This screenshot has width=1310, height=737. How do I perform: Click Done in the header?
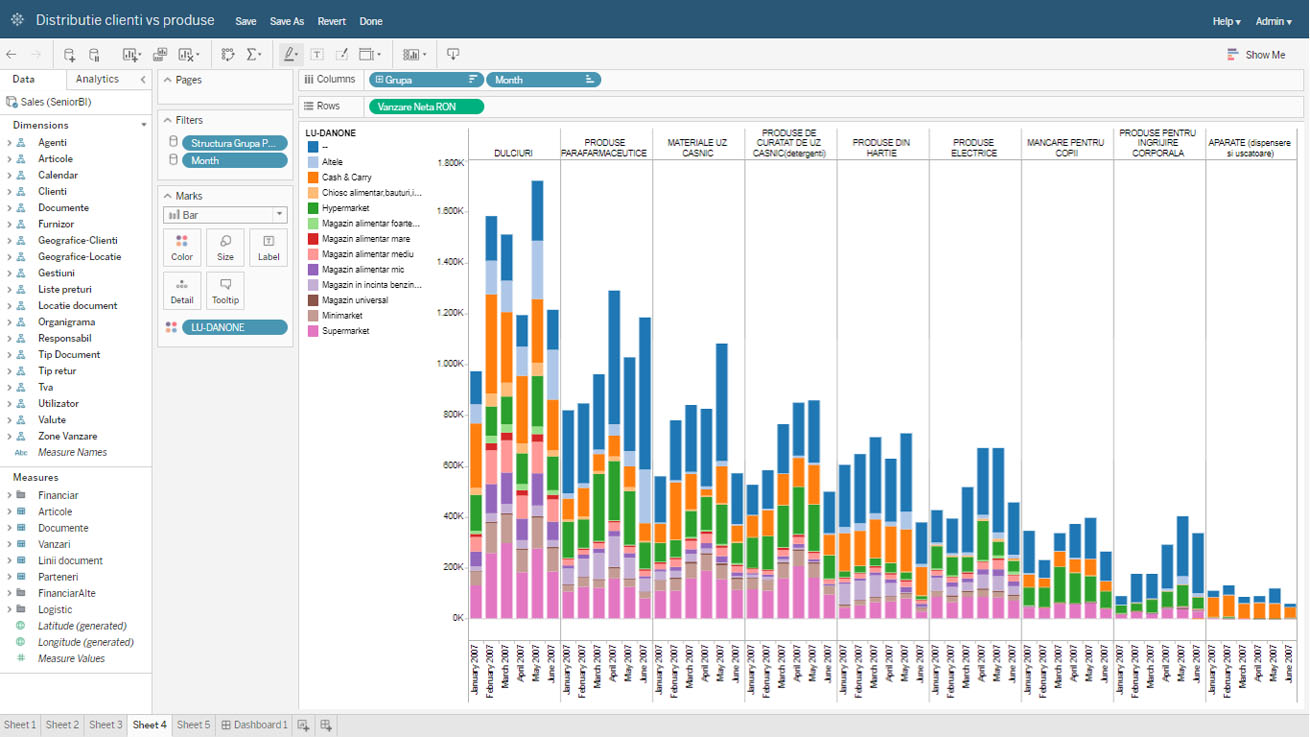[371, 21]
